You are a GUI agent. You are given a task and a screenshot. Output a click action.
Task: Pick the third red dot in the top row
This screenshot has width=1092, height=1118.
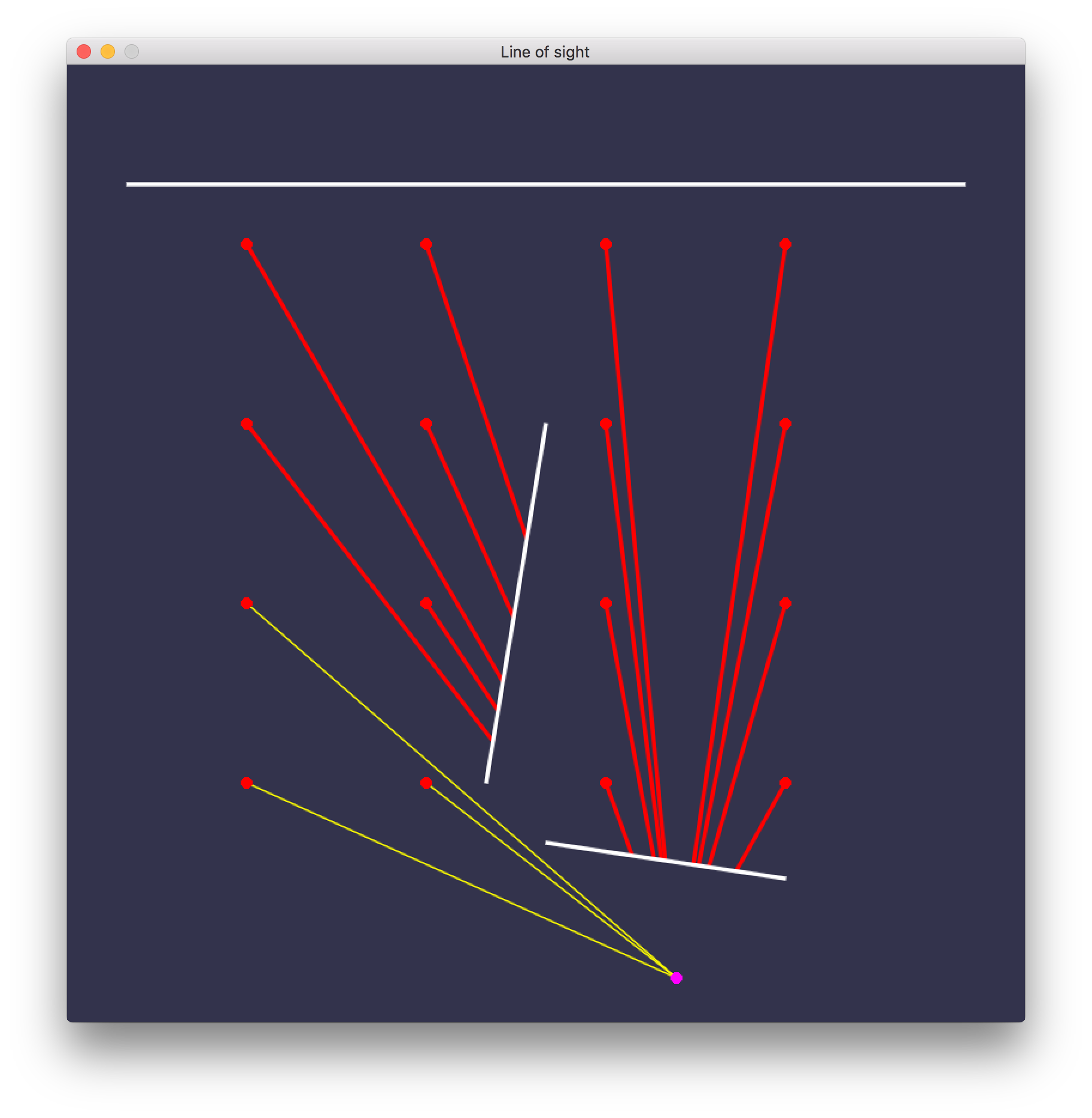pyautogui.click(x=605, y=244)
